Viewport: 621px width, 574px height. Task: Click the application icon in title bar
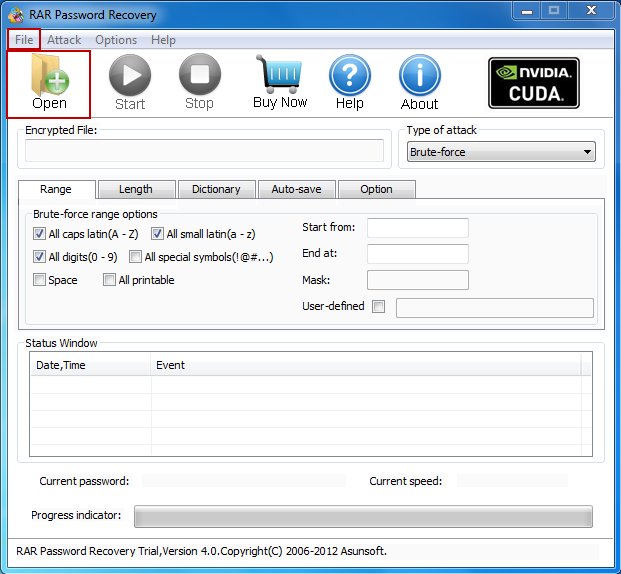(x=16, y=15)
